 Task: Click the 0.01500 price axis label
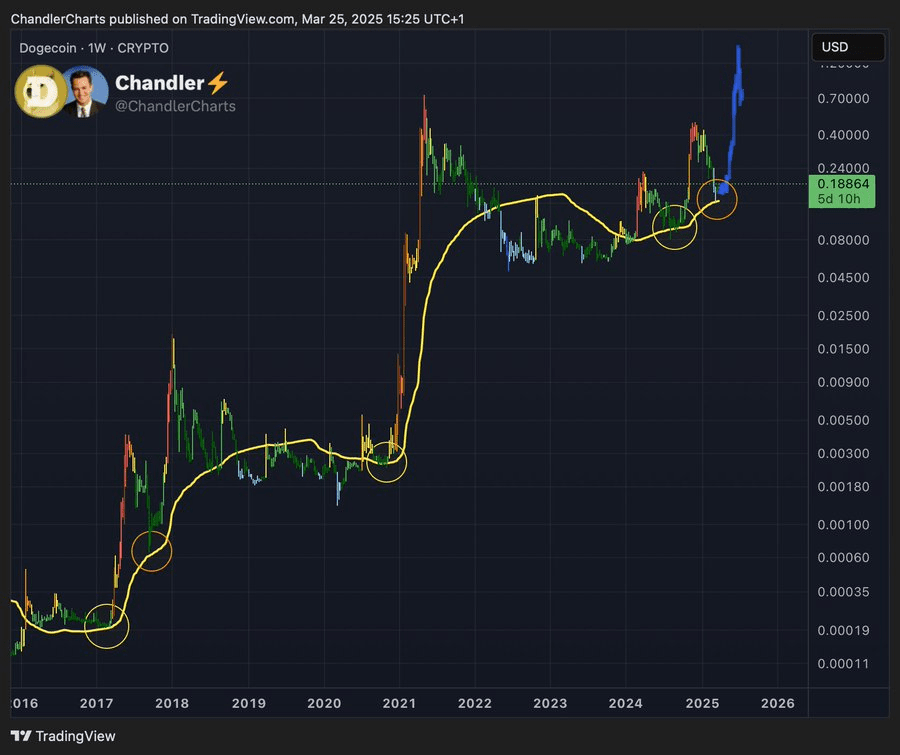coord(843,349)
